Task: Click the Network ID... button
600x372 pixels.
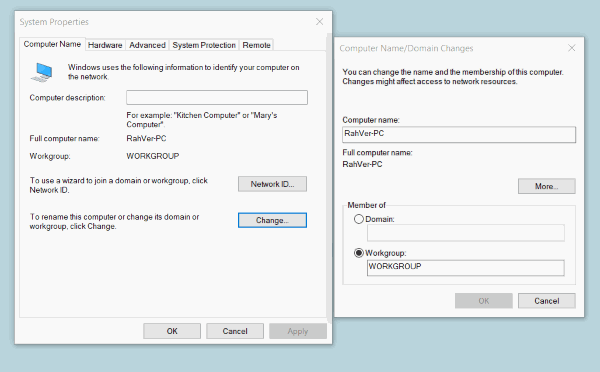Action: (x=272, y=184)
